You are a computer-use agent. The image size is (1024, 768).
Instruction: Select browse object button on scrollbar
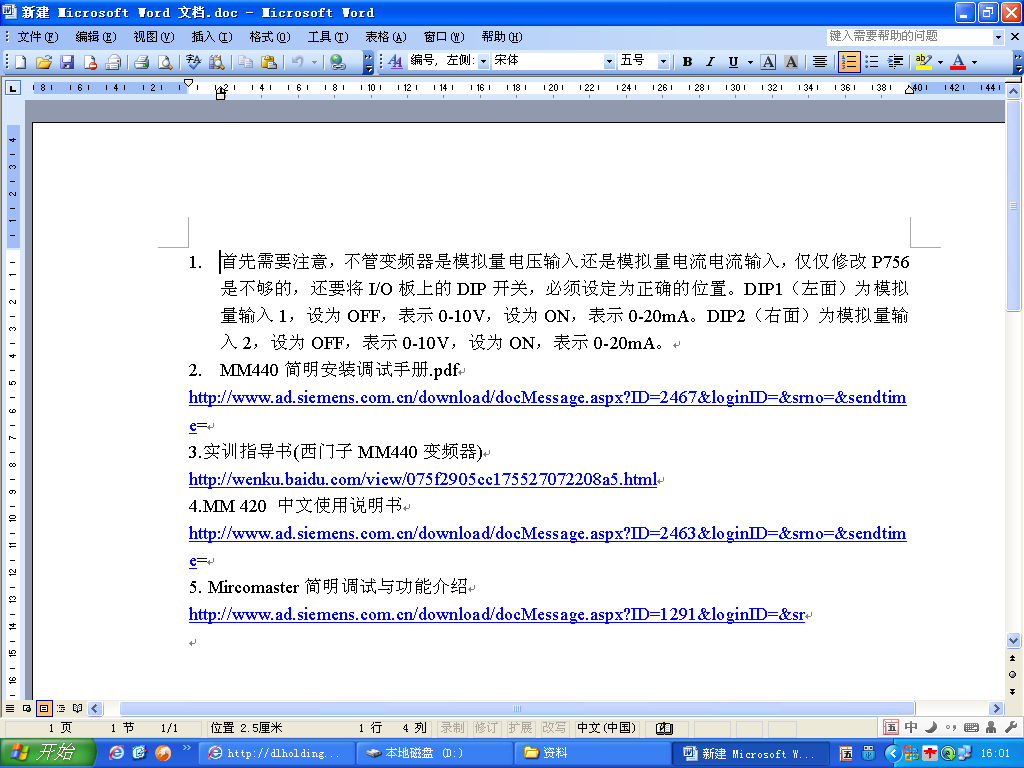pos(1013,675)
